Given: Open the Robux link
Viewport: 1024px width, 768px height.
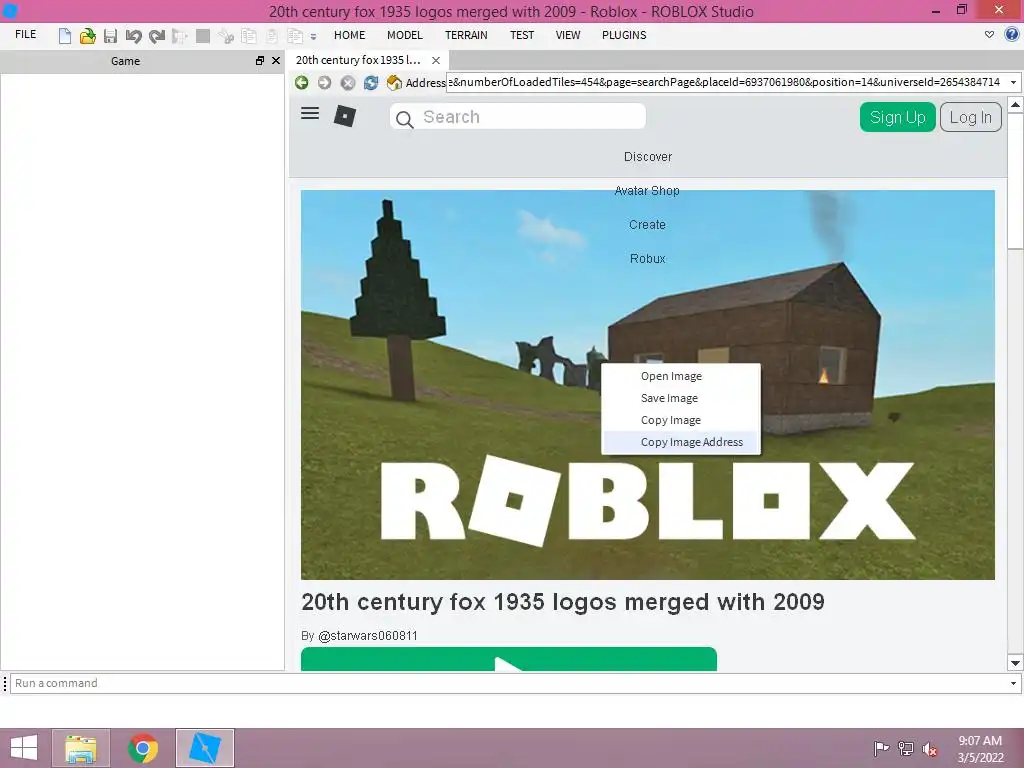Looking at the screenshot, I should pos(648,259).
